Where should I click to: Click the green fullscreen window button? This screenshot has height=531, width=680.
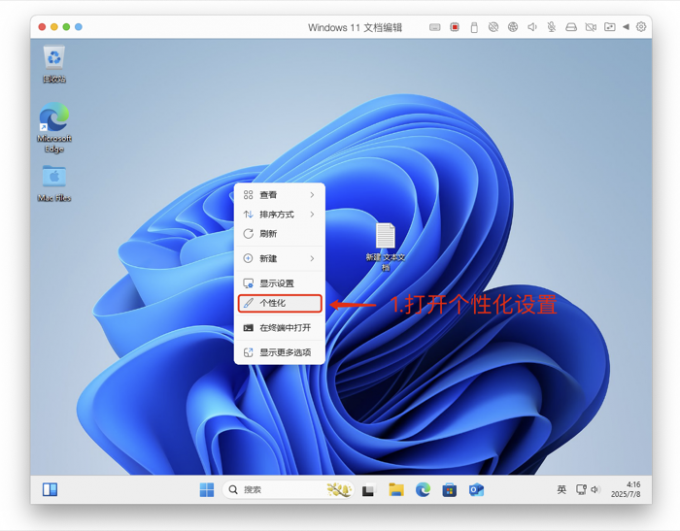pyautogui.click(x=66, y=27)
